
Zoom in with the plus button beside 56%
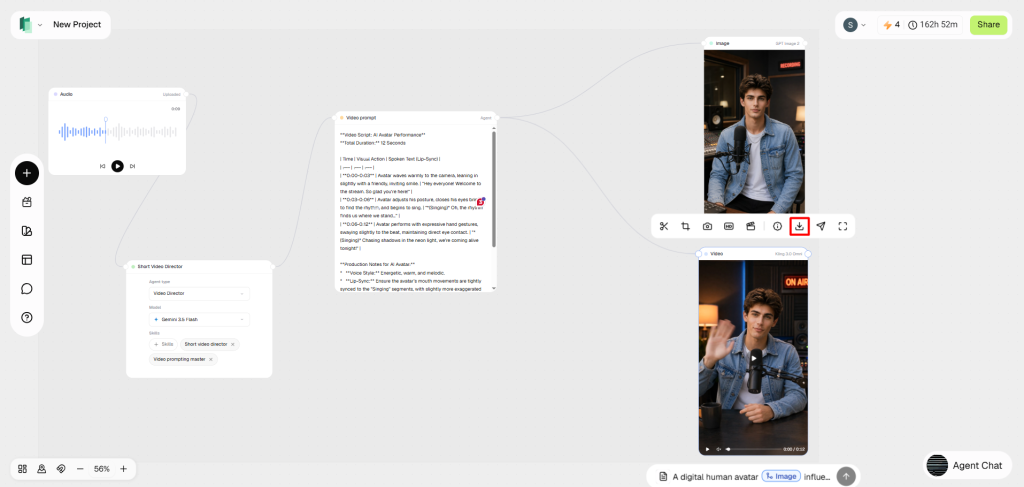123,469
